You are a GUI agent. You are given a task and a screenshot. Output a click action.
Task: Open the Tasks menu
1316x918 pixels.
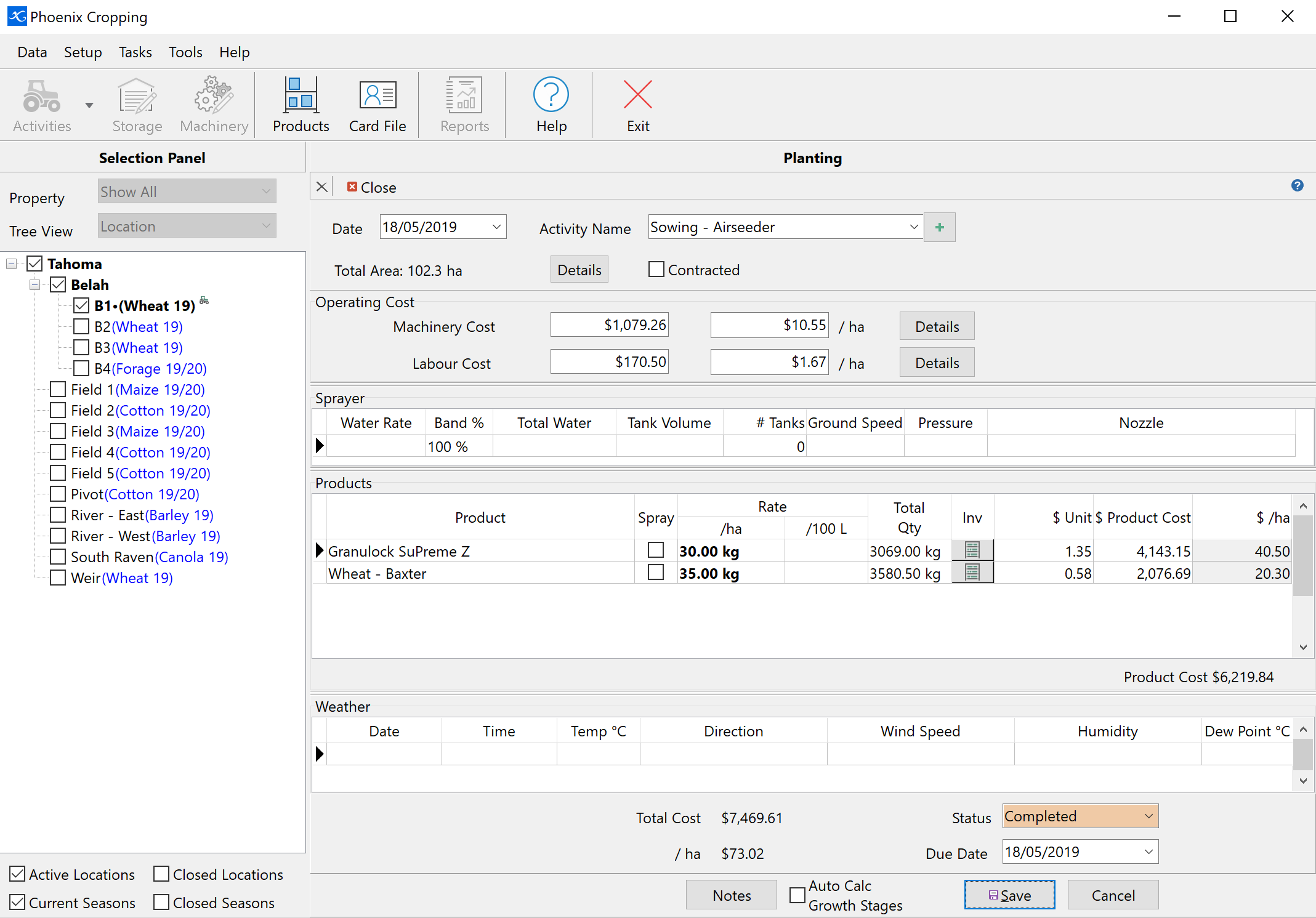coord(135,52)
